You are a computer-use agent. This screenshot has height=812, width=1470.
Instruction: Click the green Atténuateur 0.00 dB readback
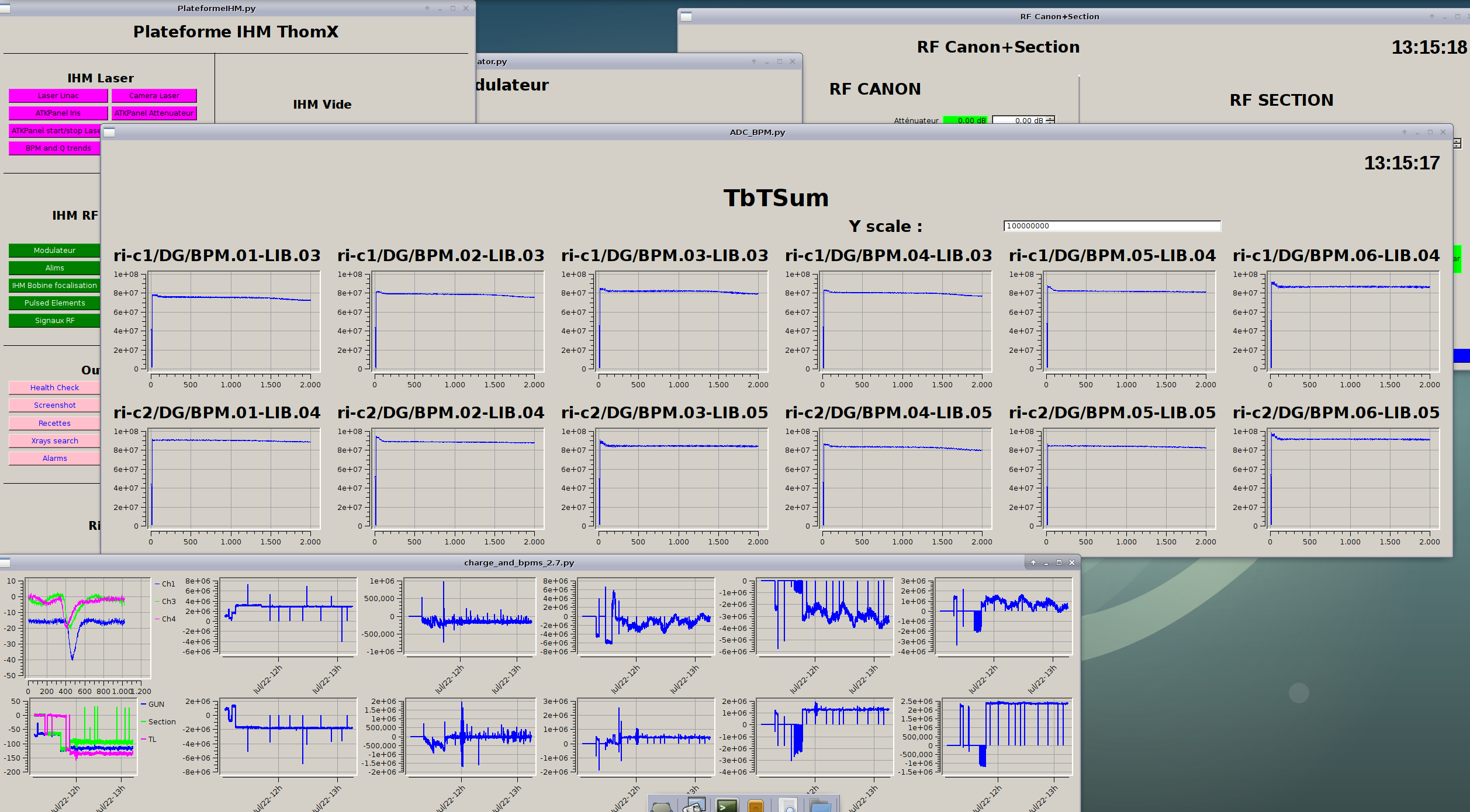(x=965, y=120)
